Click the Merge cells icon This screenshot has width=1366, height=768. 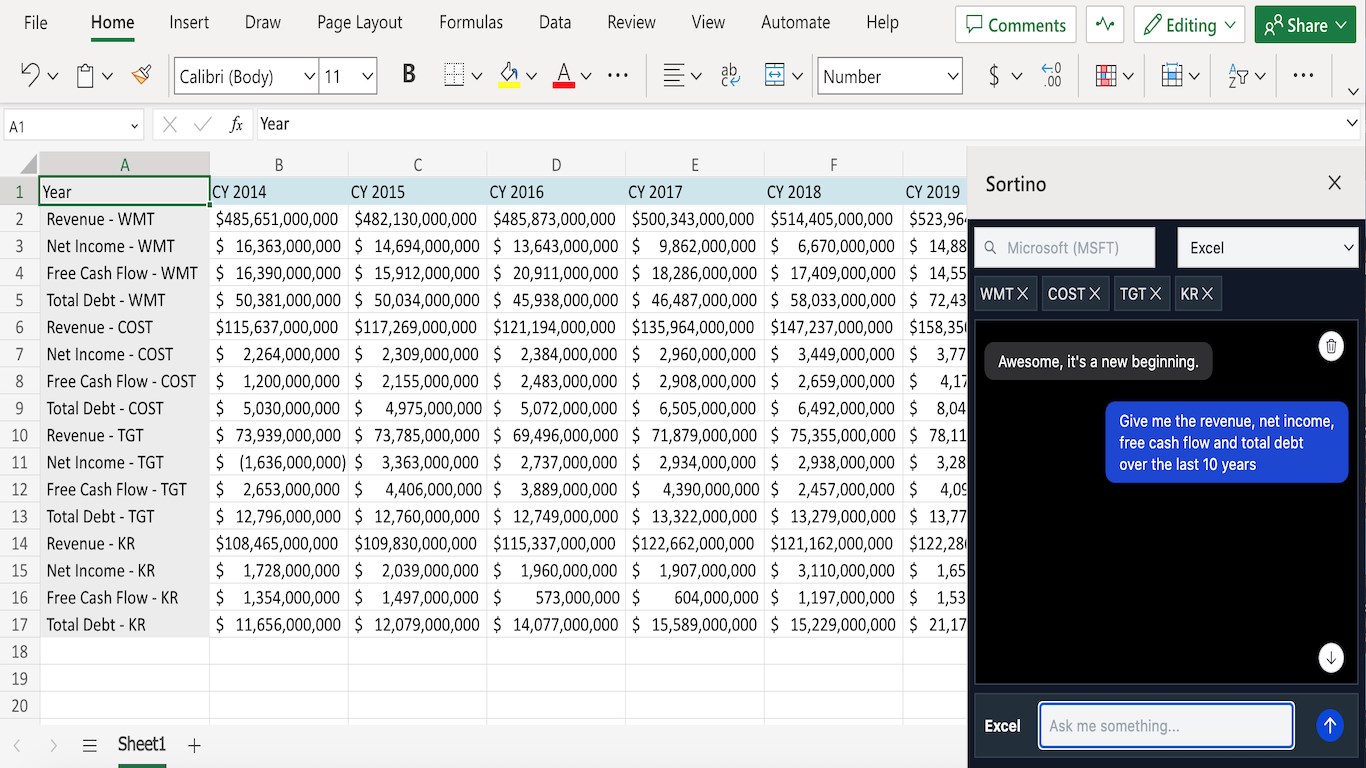coord(774,76)
